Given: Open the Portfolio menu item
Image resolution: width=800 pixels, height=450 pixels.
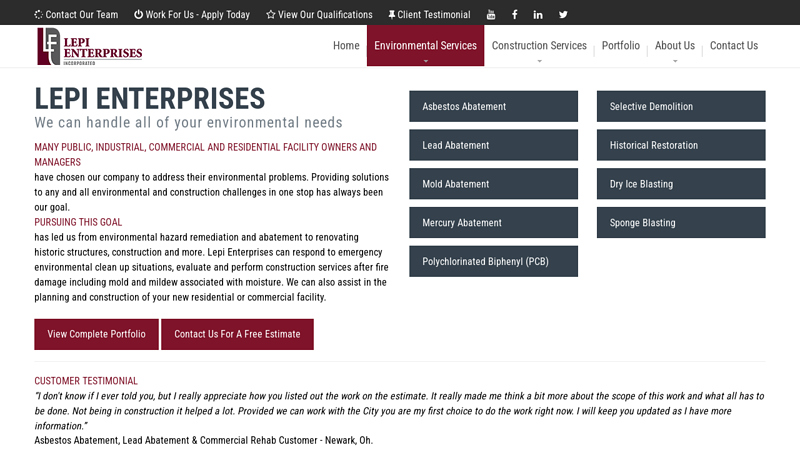Looking at the screenshot, I should (621, 46).
